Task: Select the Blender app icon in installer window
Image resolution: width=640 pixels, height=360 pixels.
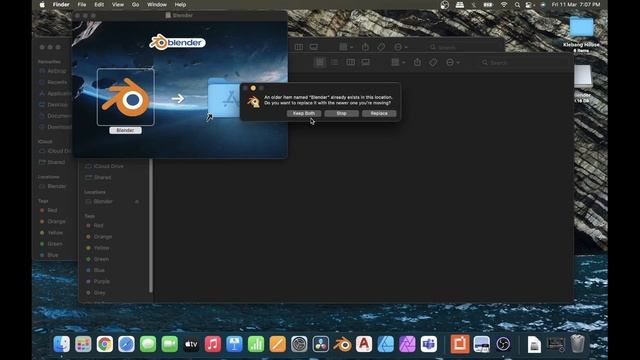Action: [126, 97]
